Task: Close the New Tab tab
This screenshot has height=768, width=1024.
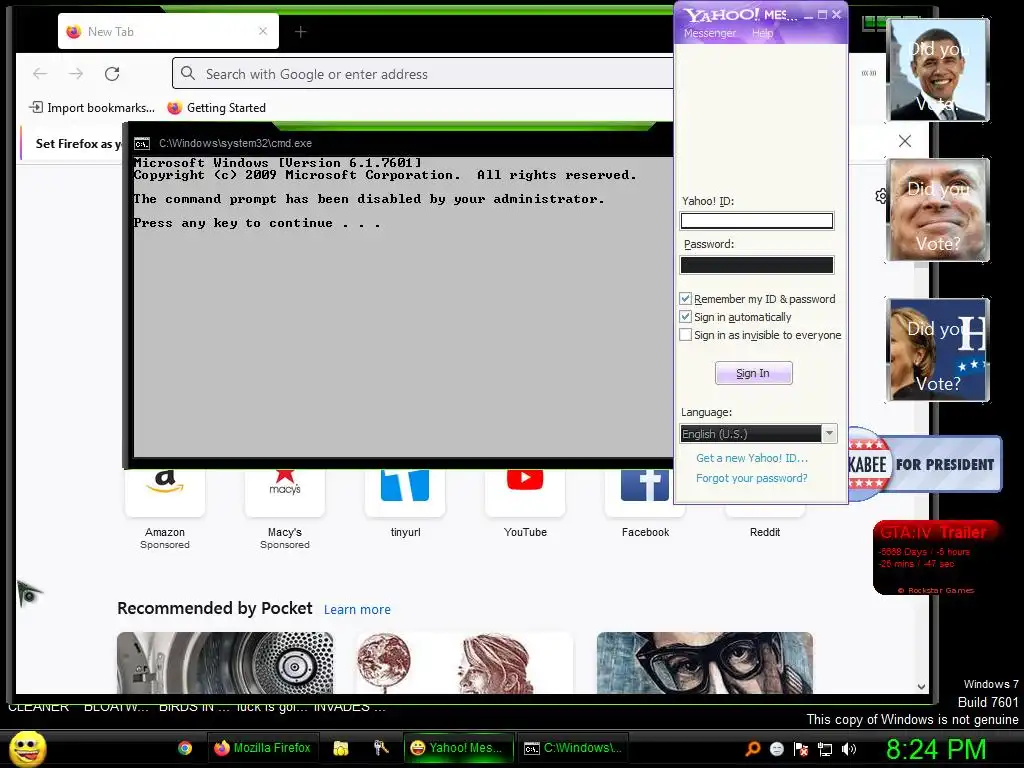Action: (x=263, y=31)
